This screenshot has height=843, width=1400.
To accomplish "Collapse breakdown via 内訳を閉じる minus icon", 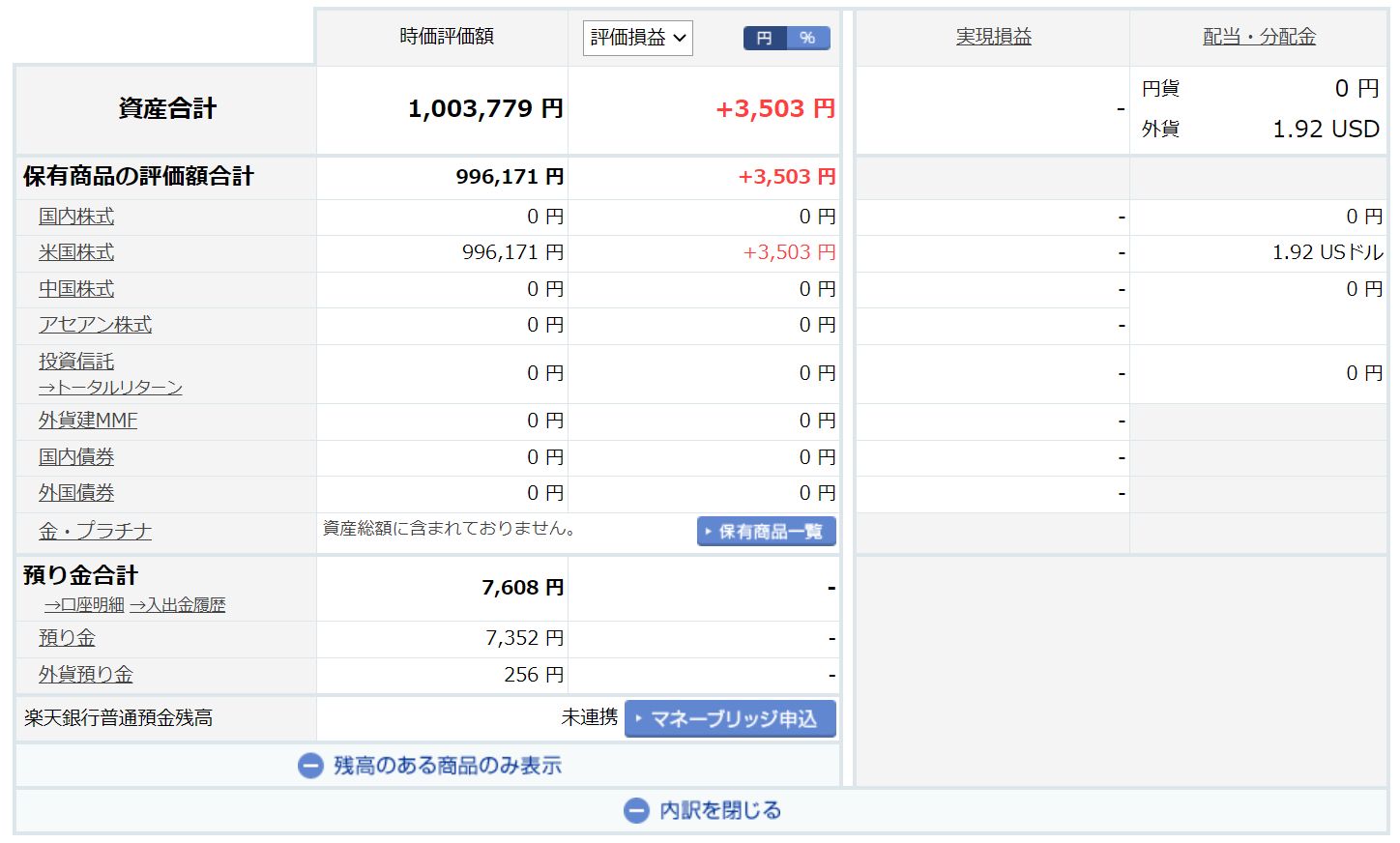I will pos(636,810).
